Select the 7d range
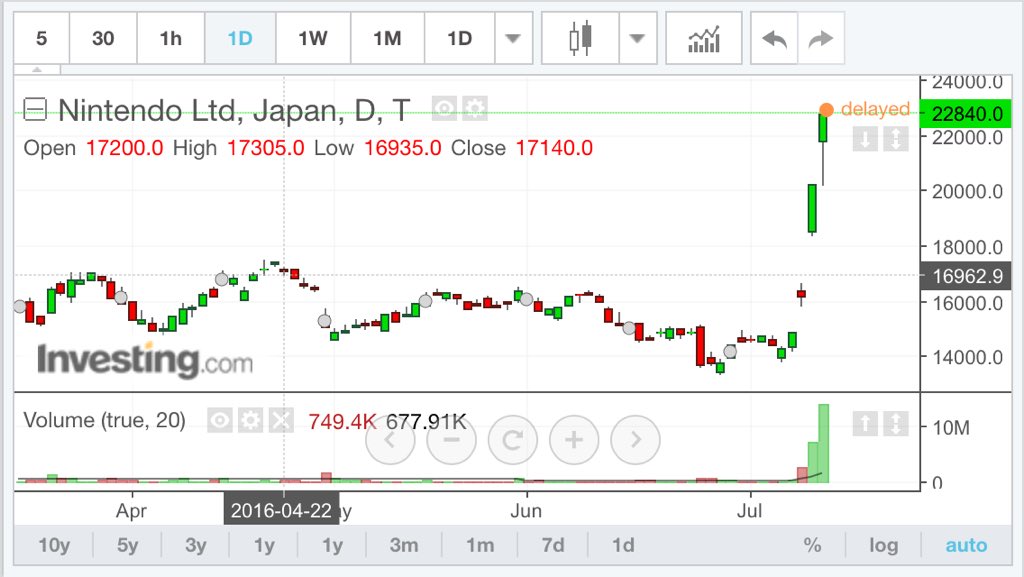This screenshot has height=577, width=1024. [553, 545]
